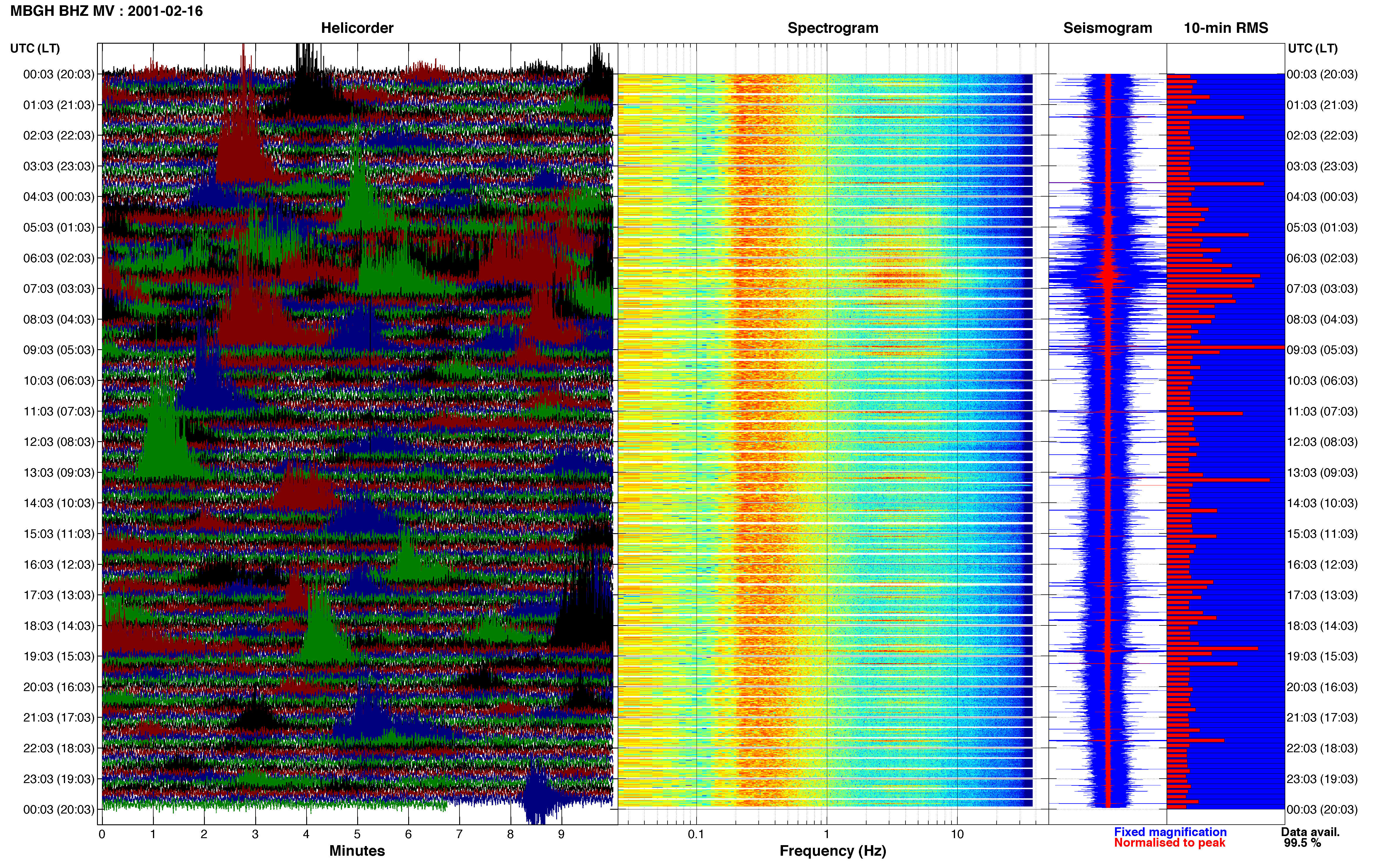Click the 0 minute tick label
The width and height of the screenshot is (1389, 868).
pyautogui.click(x=102, y=834)
